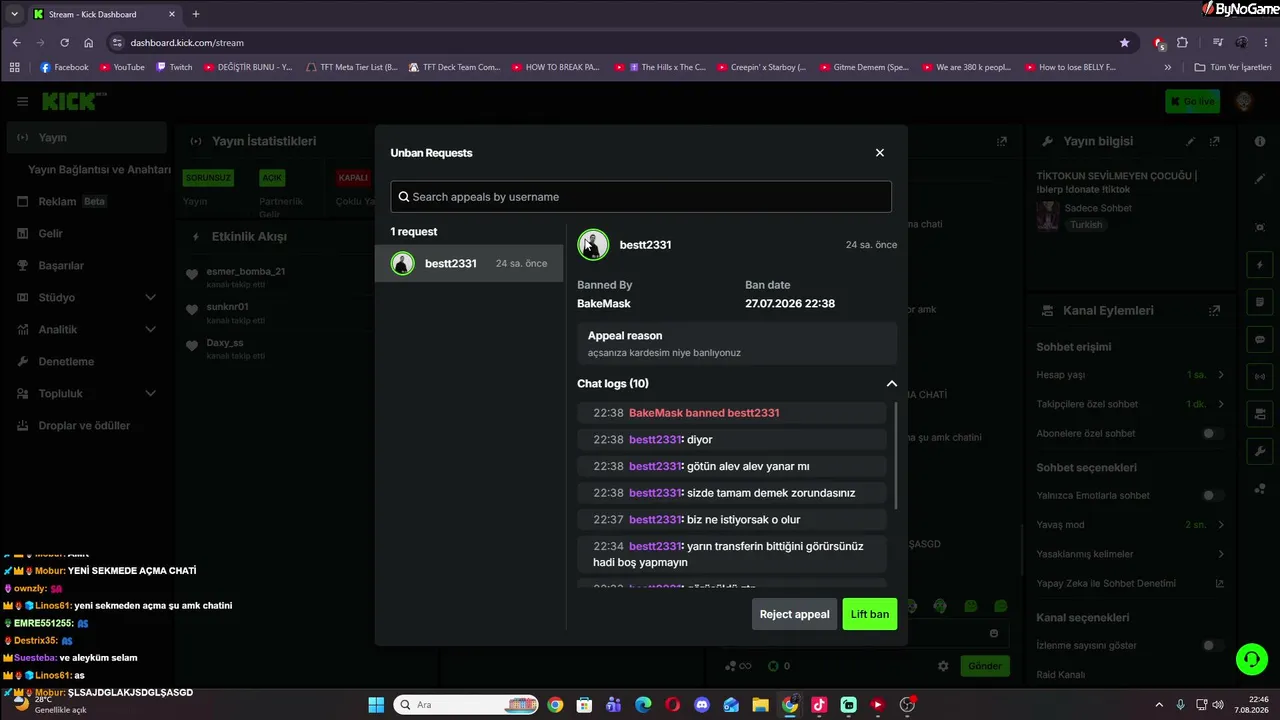Open Yayın in the sidebar
1280x720 pixels.
(x=85, y=138)
